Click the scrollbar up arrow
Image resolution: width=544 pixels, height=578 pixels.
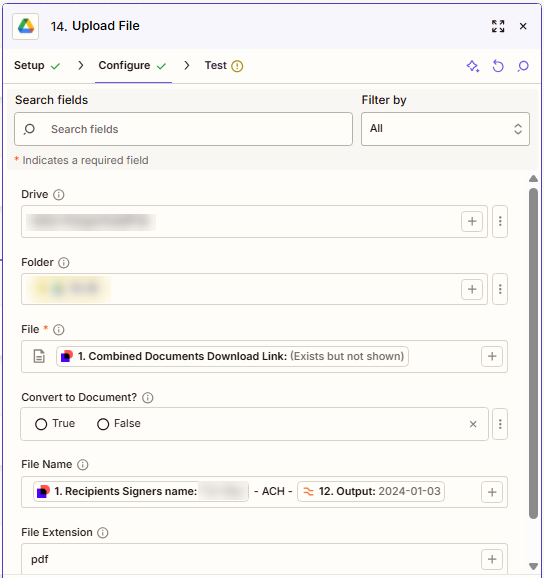point(533,179)
